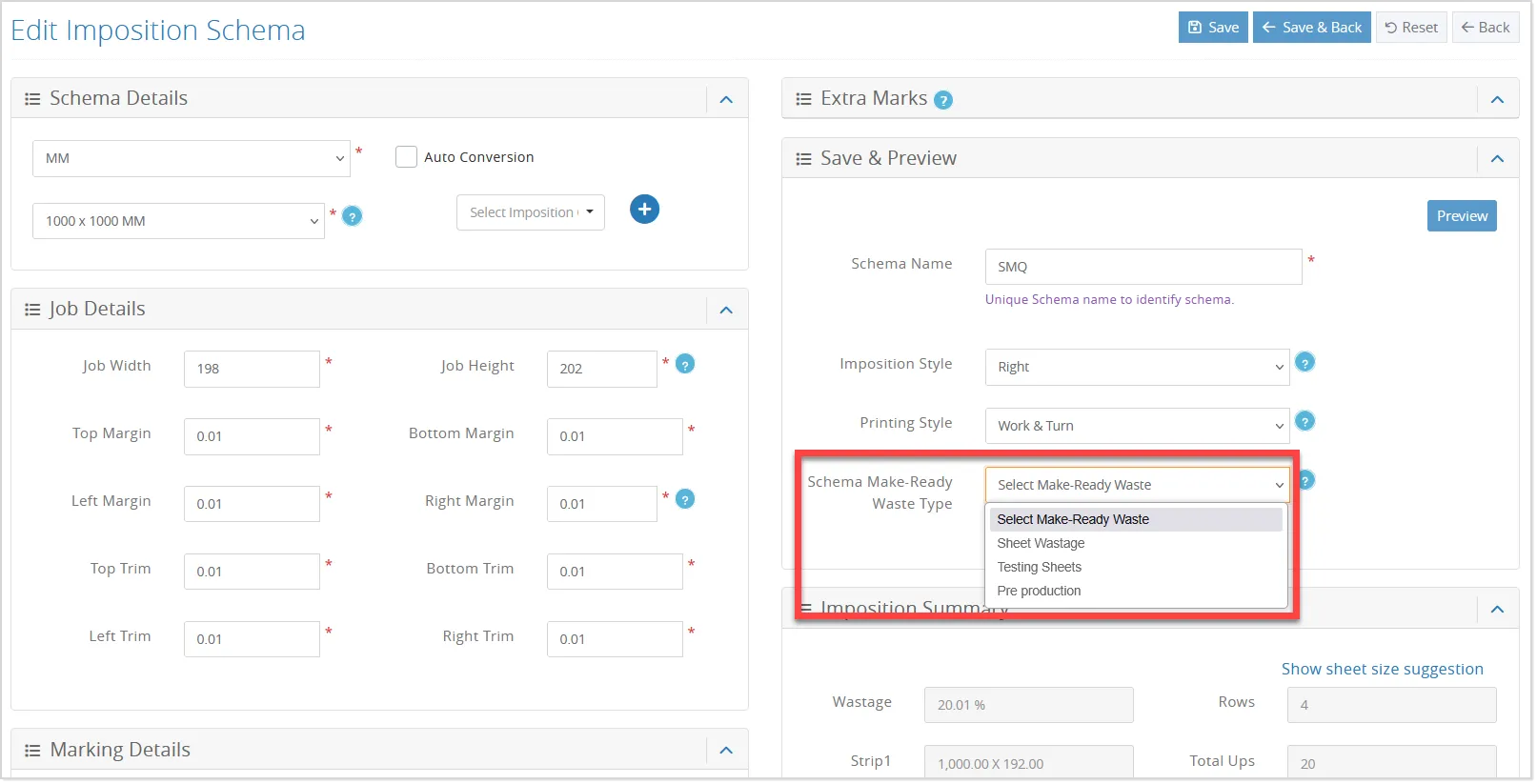The image size is (1537, 784).
Task: Open Show sheet size suggestion link
Action: (x=1382, y=669)
